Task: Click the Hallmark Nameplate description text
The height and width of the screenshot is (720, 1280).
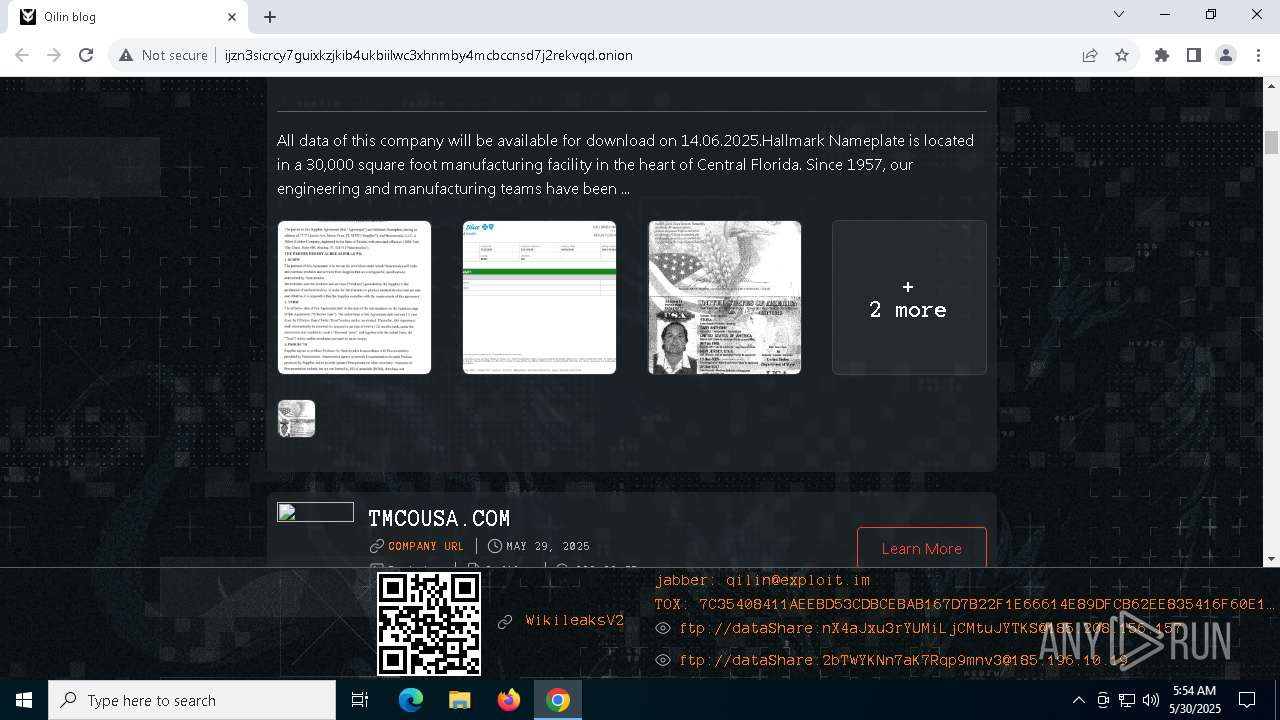Action: (626, 164)
